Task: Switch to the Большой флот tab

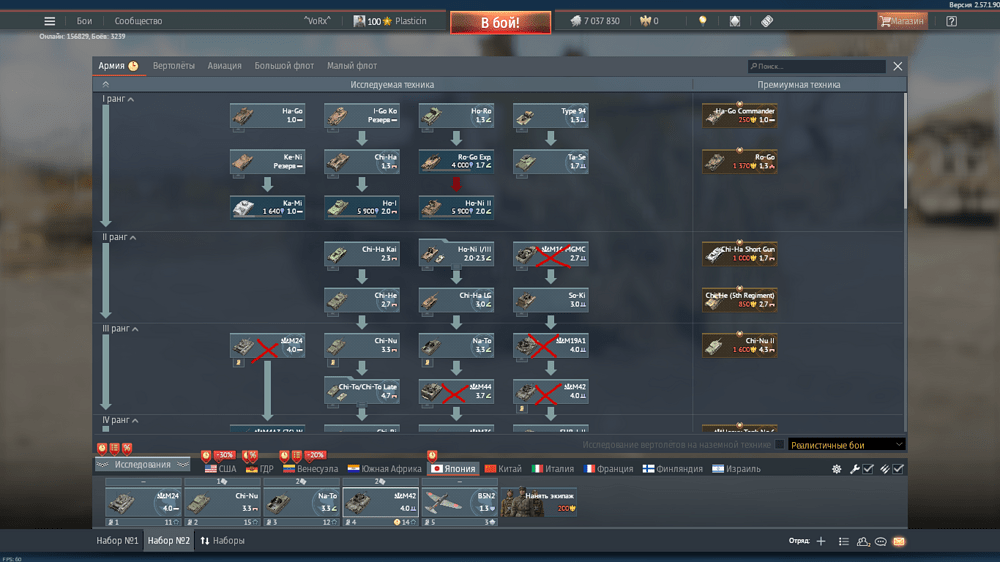Action: pos(284,66)
